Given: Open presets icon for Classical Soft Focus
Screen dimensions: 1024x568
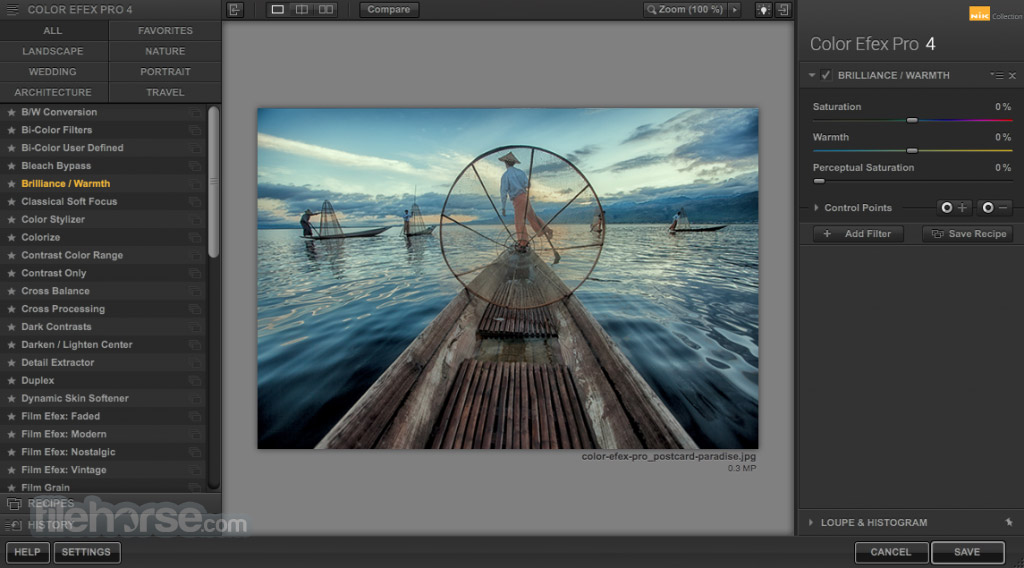Looking at the screenshot, I should 195,202.
